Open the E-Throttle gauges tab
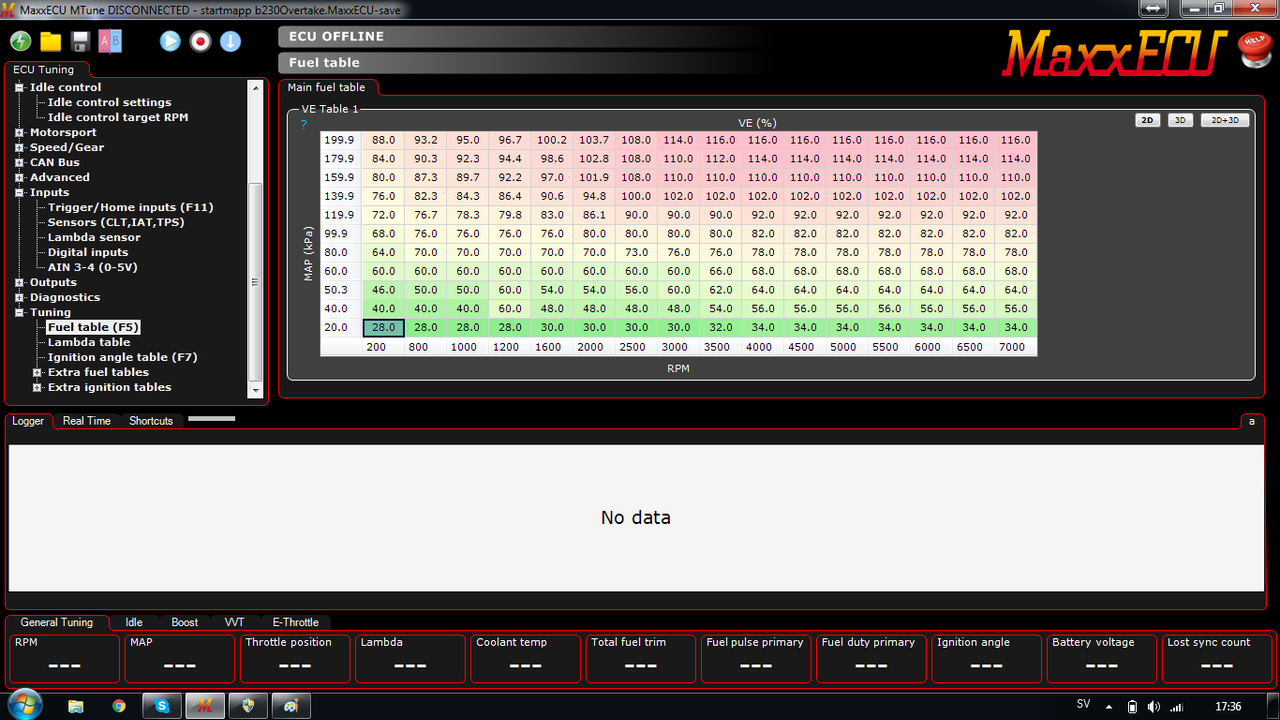Image resolution: width=1280 pixels, height=720 pixels. pyautogui.click(x=296, y=622)
